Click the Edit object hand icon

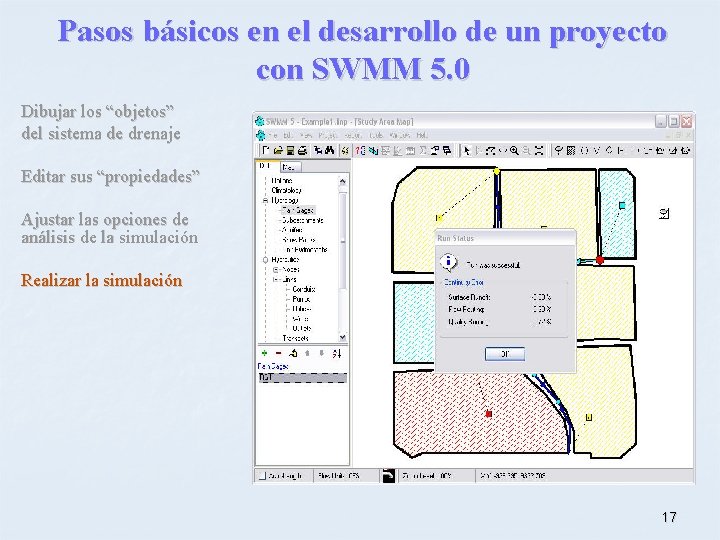[293, 353]
